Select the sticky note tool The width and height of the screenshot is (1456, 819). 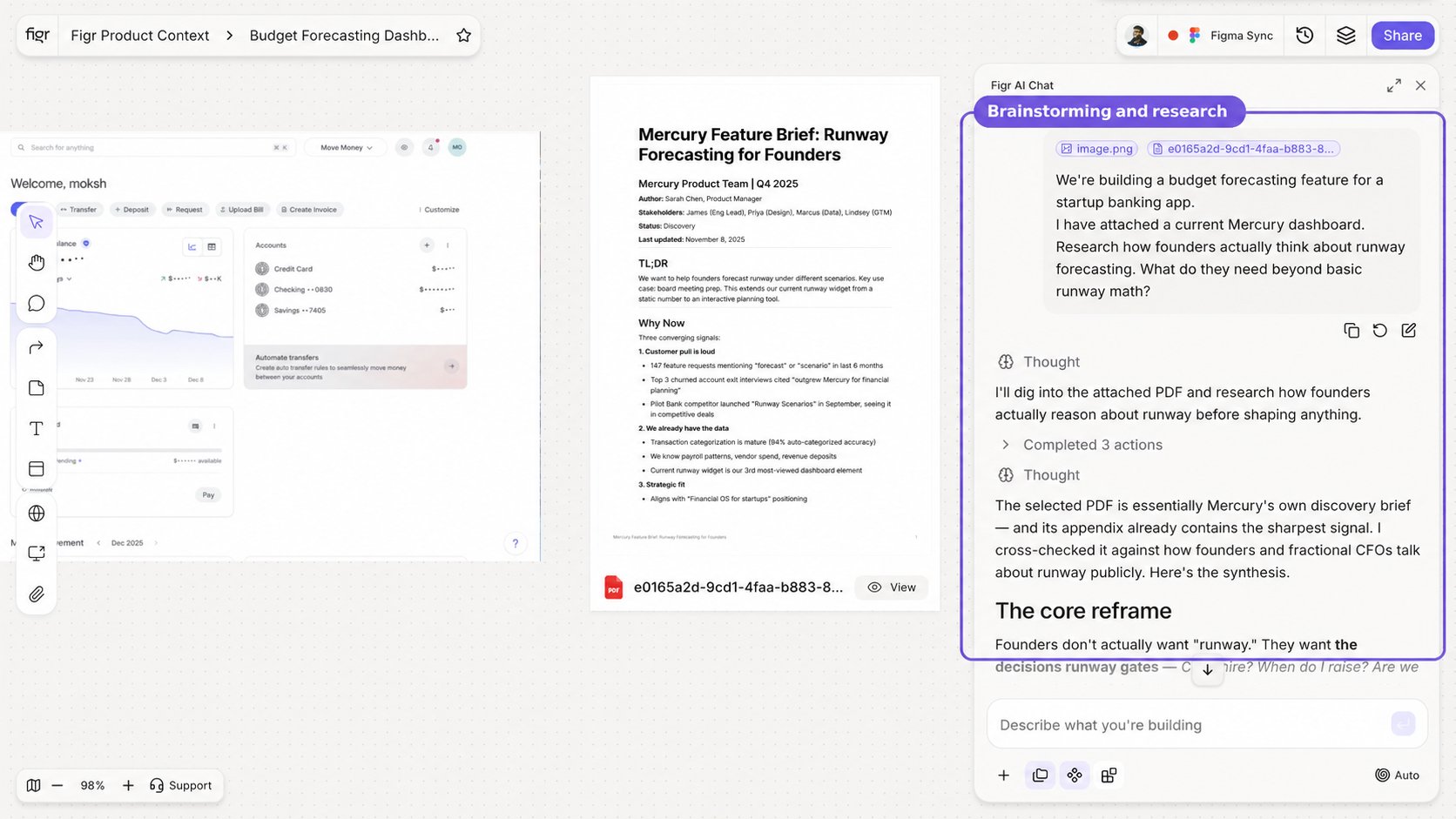coord(37,388)
